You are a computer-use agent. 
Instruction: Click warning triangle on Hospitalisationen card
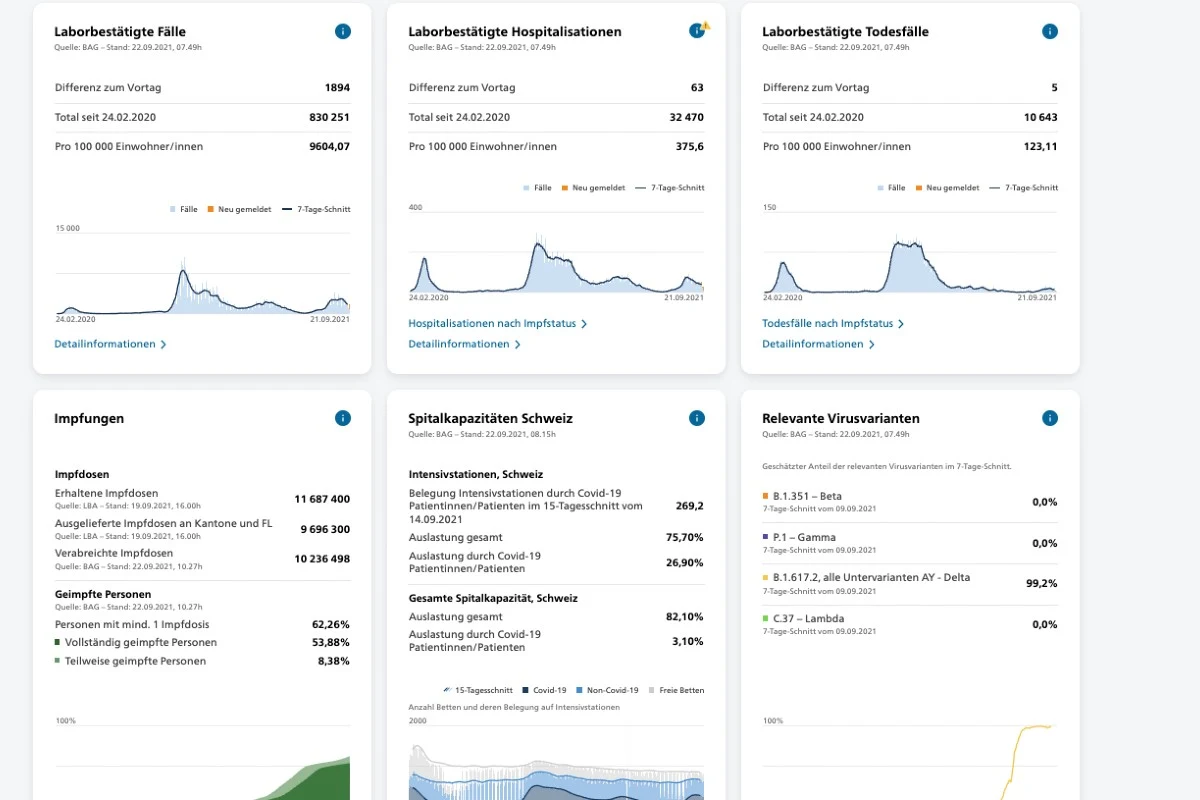tap(706, 26)
